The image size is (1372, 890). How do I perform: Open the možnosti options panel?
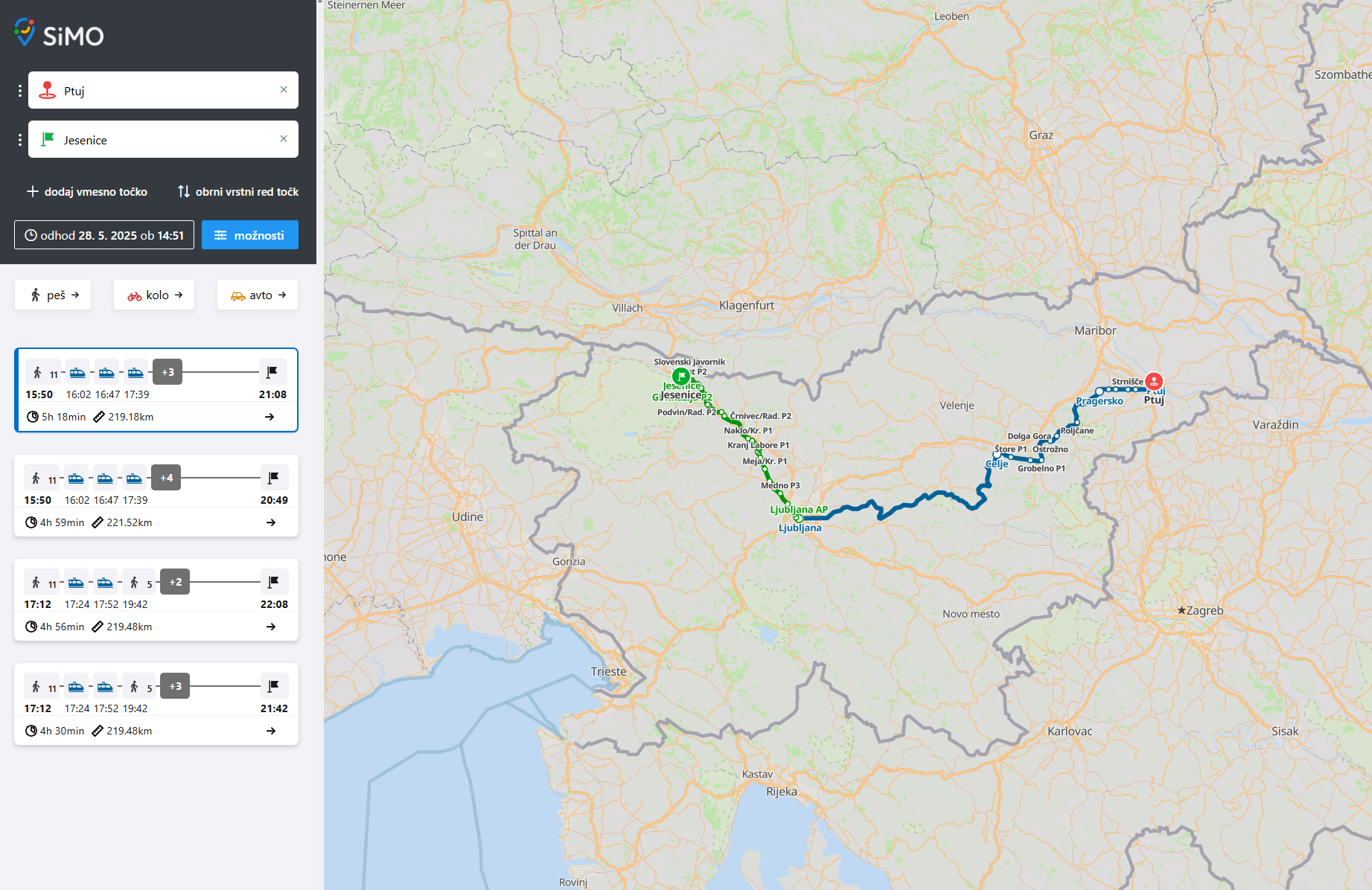coord(249,235)
